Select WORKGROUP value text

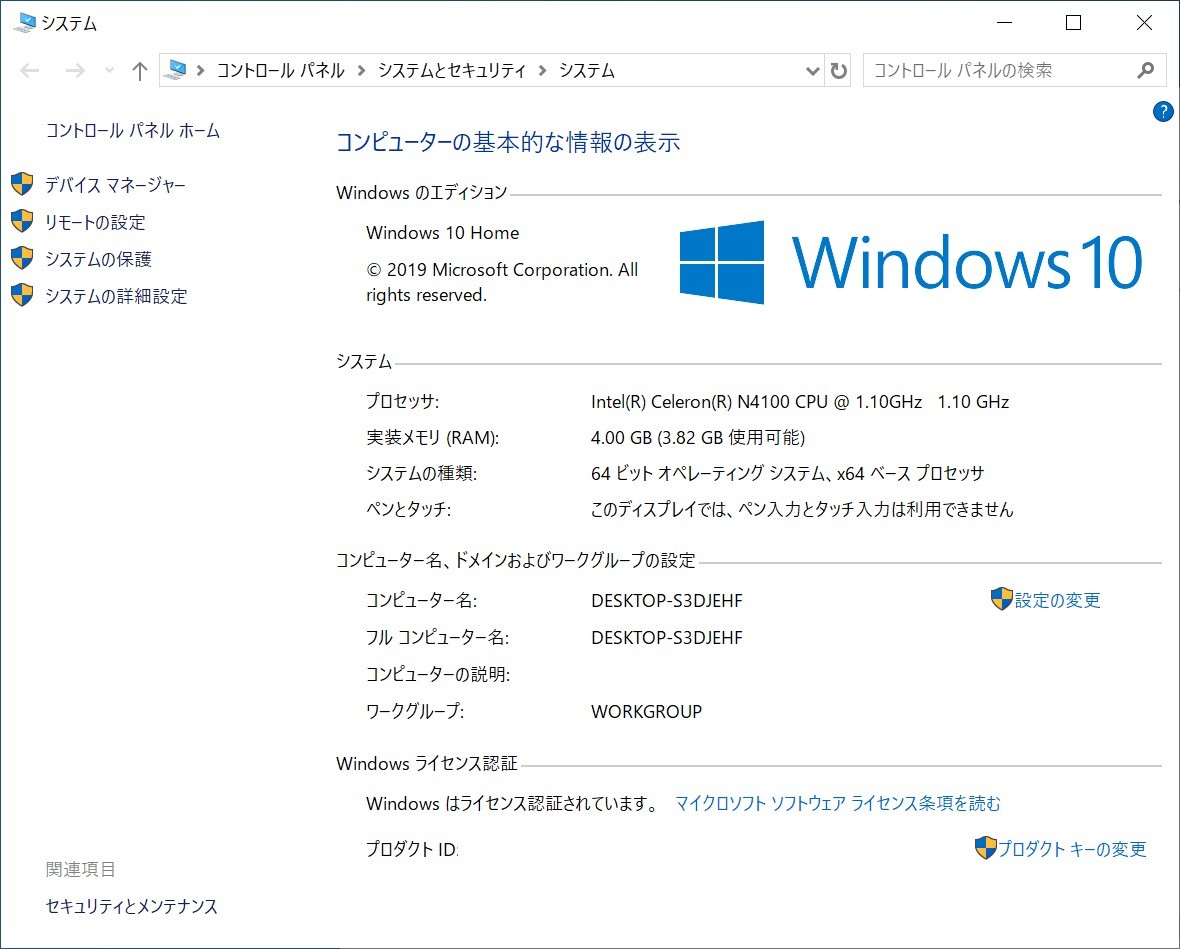[x=646, y=711]
